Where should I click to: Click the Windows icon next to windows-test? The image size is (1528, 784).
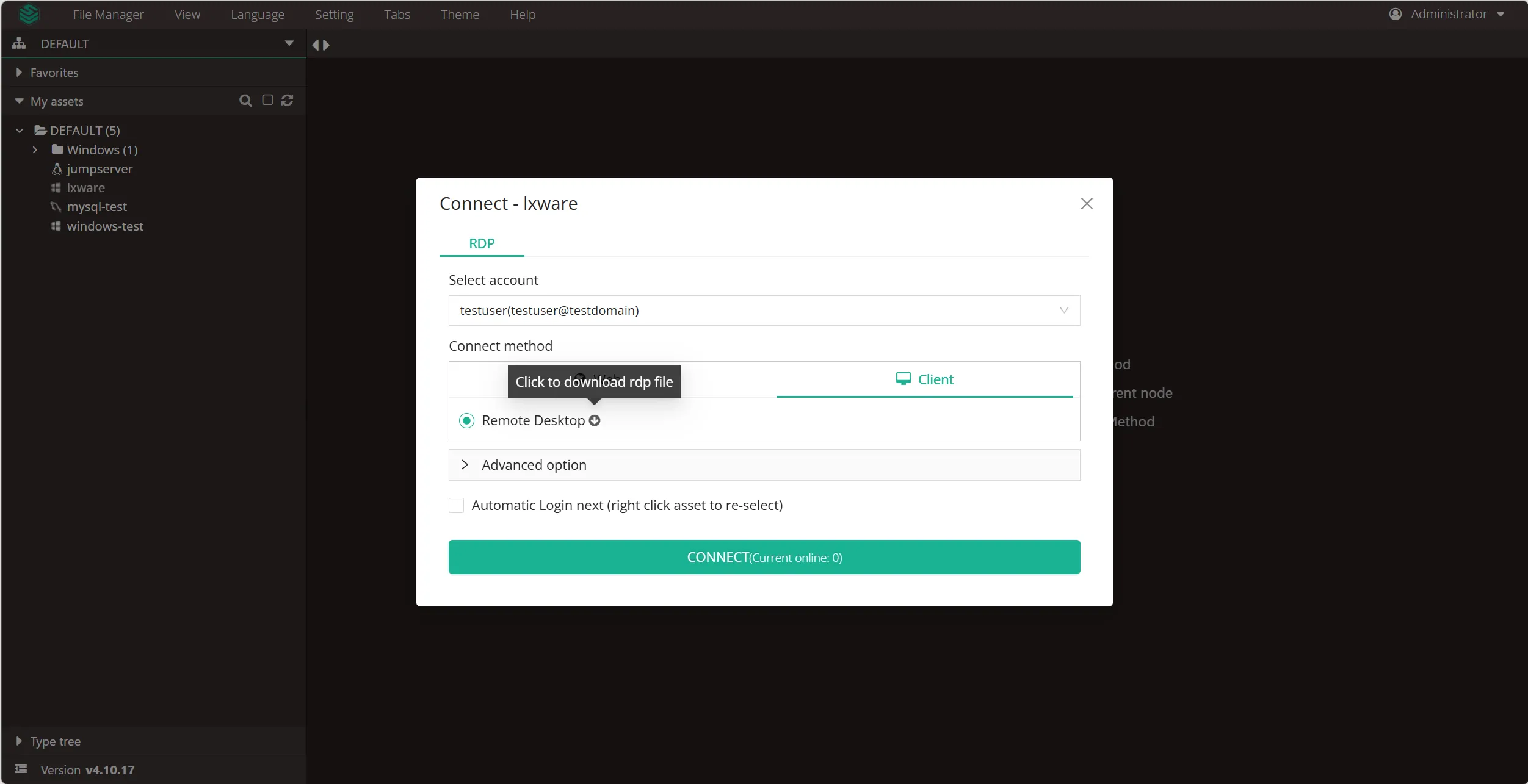click(x=56, y=226)
